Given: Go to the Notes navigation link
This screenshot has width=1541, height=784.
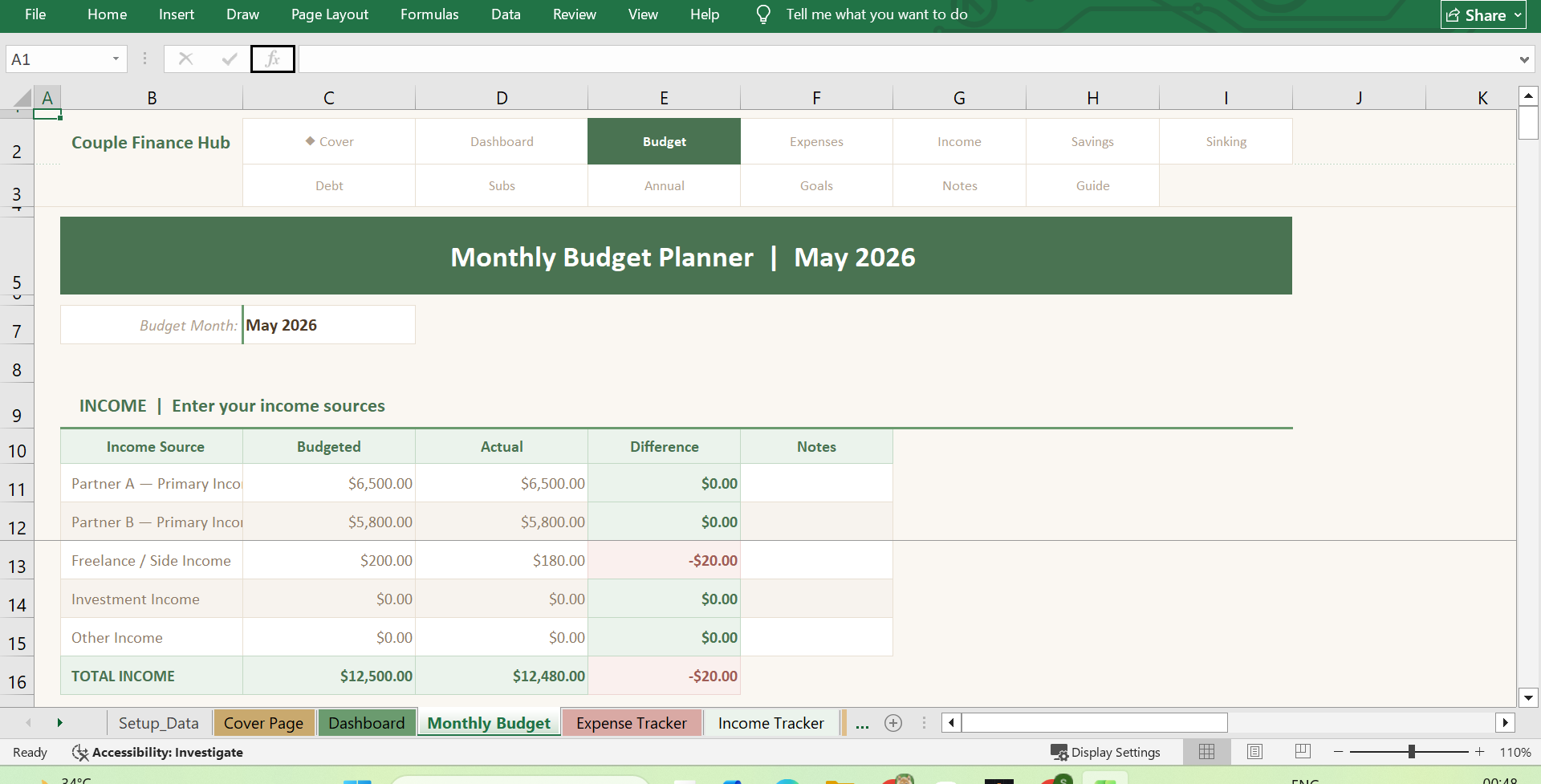Looking at the screenshot, I should [x=959, y=185].
